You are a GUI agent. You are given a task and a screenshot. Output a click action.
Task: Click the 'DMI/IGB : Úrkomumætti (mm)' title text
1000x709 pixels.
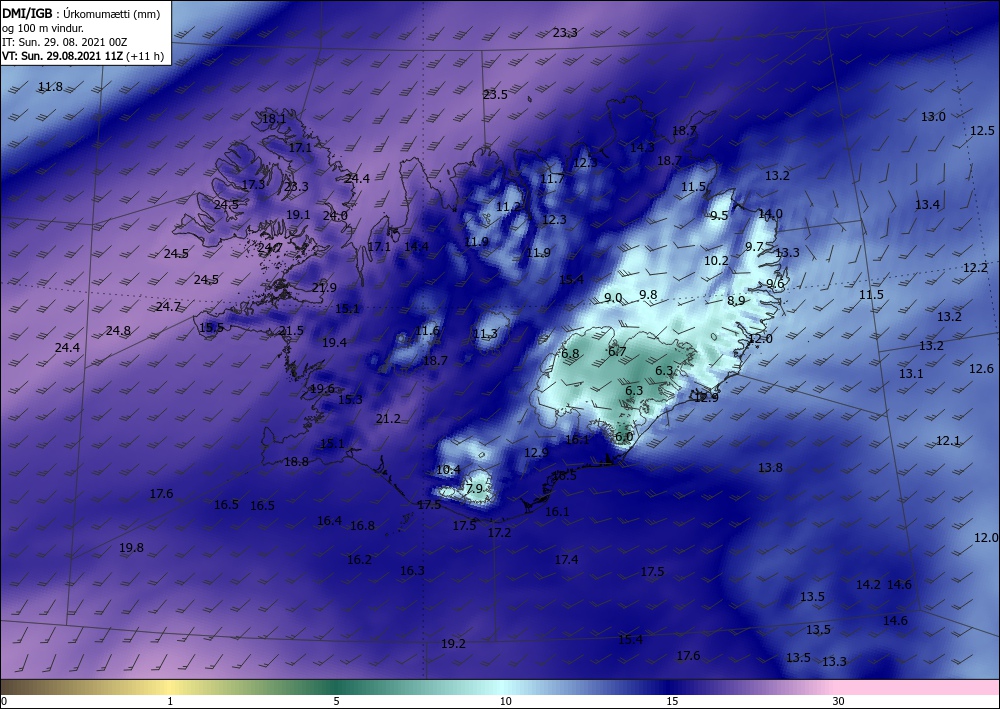point(81,14)
